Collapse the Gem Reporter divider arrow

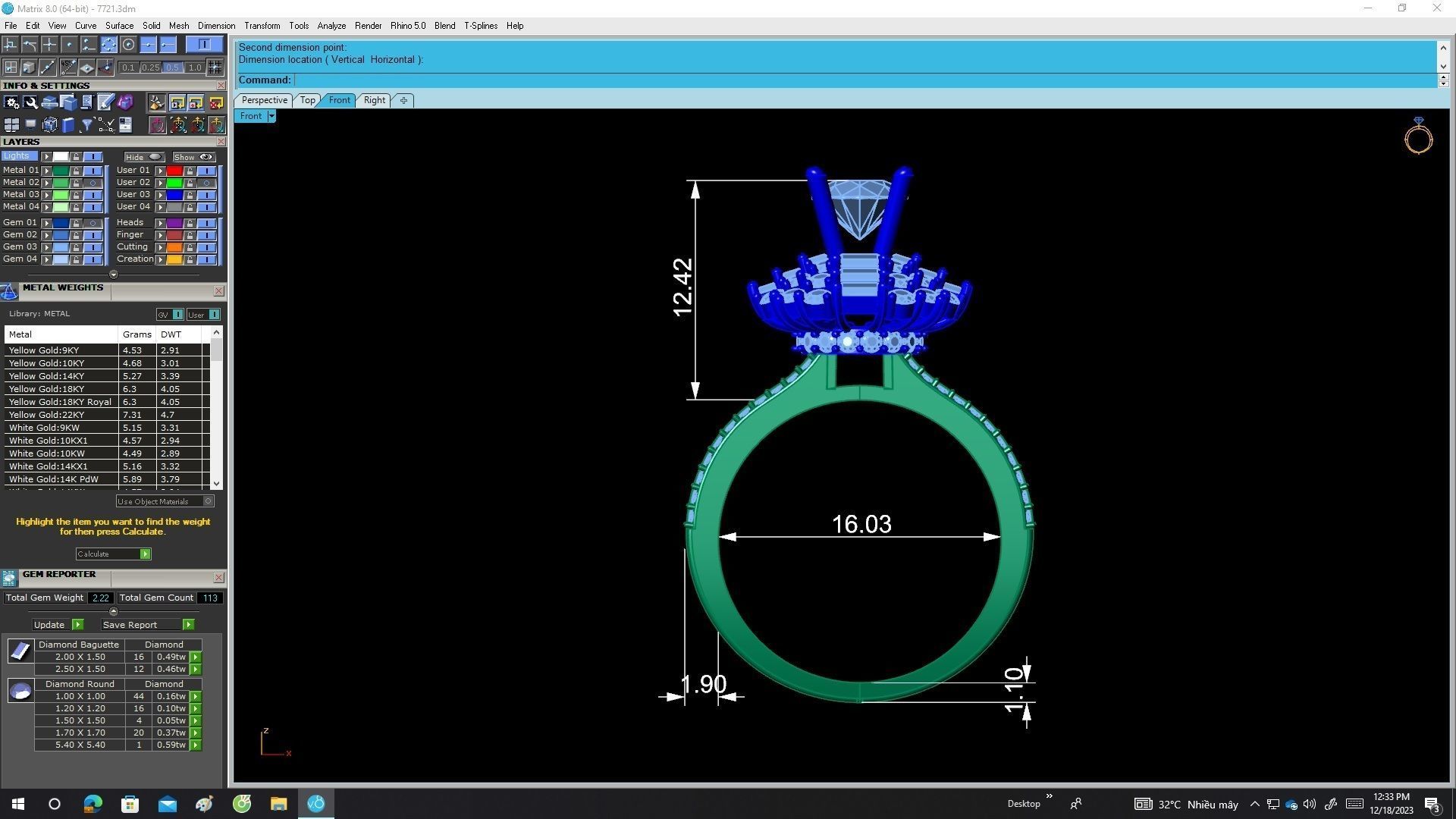coord(114,611)
